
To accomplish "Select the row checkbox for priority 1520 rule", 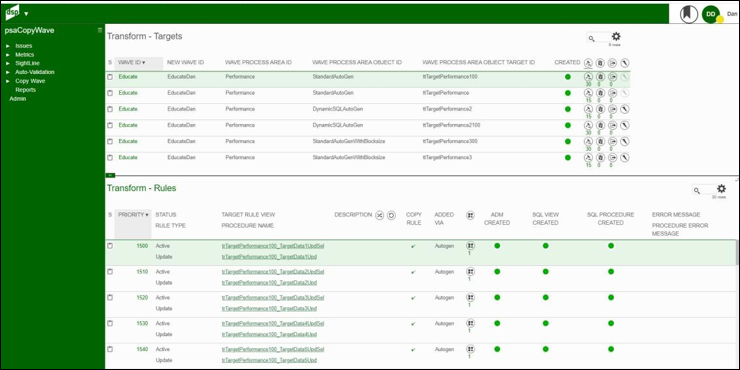I will tap(110, 298).
